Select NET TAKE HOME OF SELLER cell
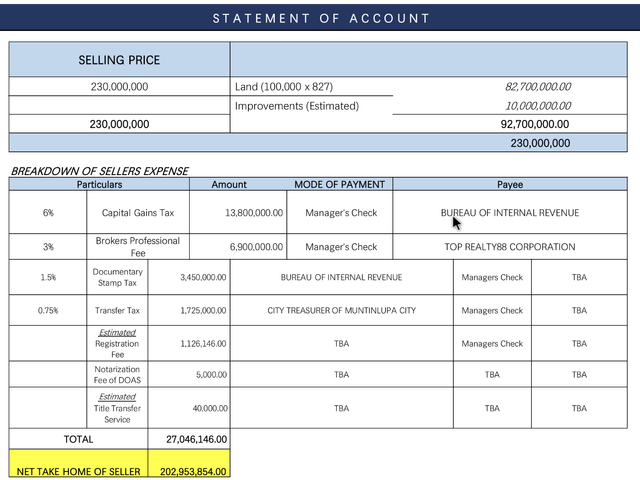This screenshot has width=640, height=480. point(78,464)
